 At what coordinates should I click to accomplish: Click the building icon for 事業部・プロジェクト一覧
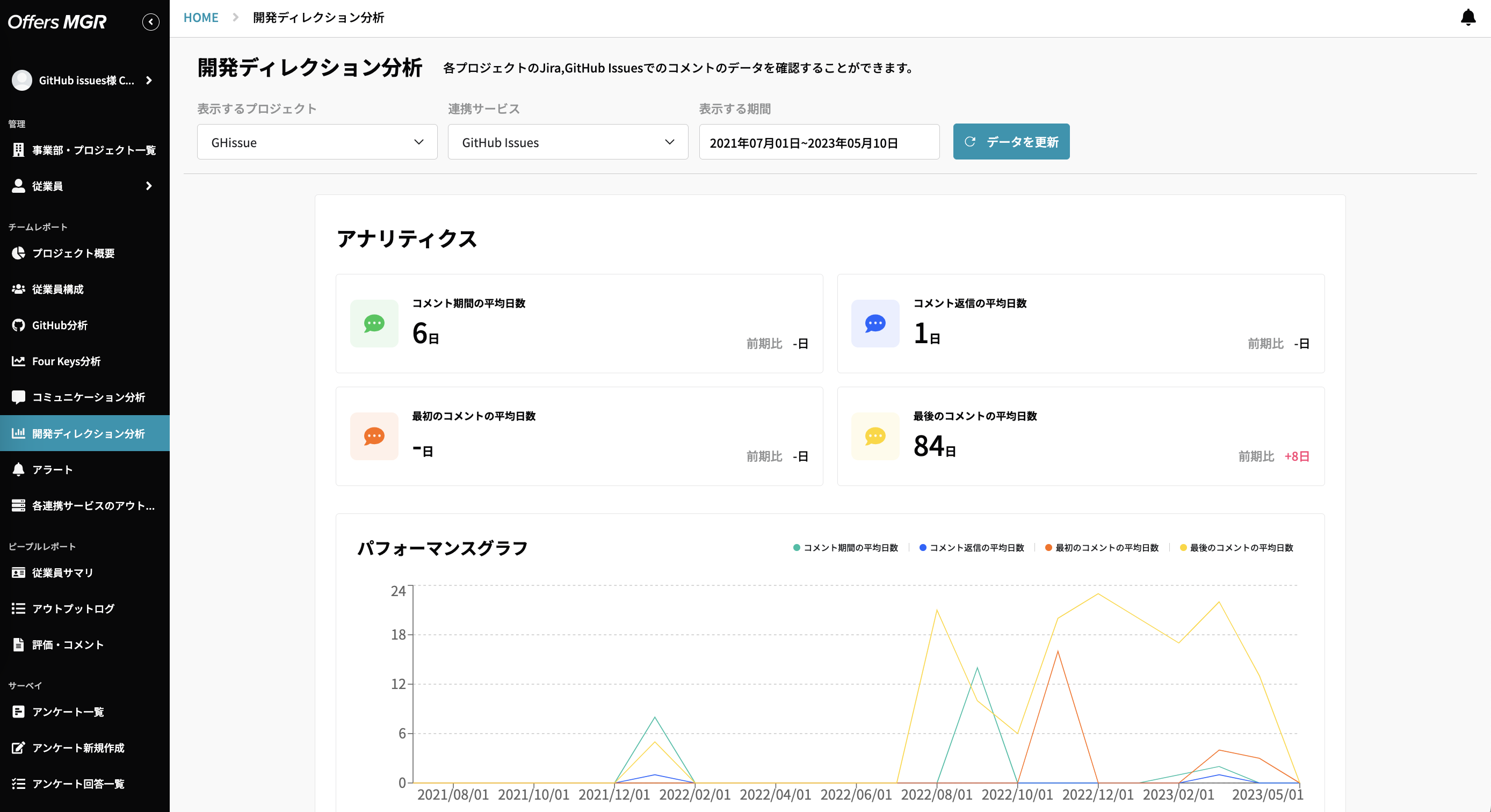(18, 150)
